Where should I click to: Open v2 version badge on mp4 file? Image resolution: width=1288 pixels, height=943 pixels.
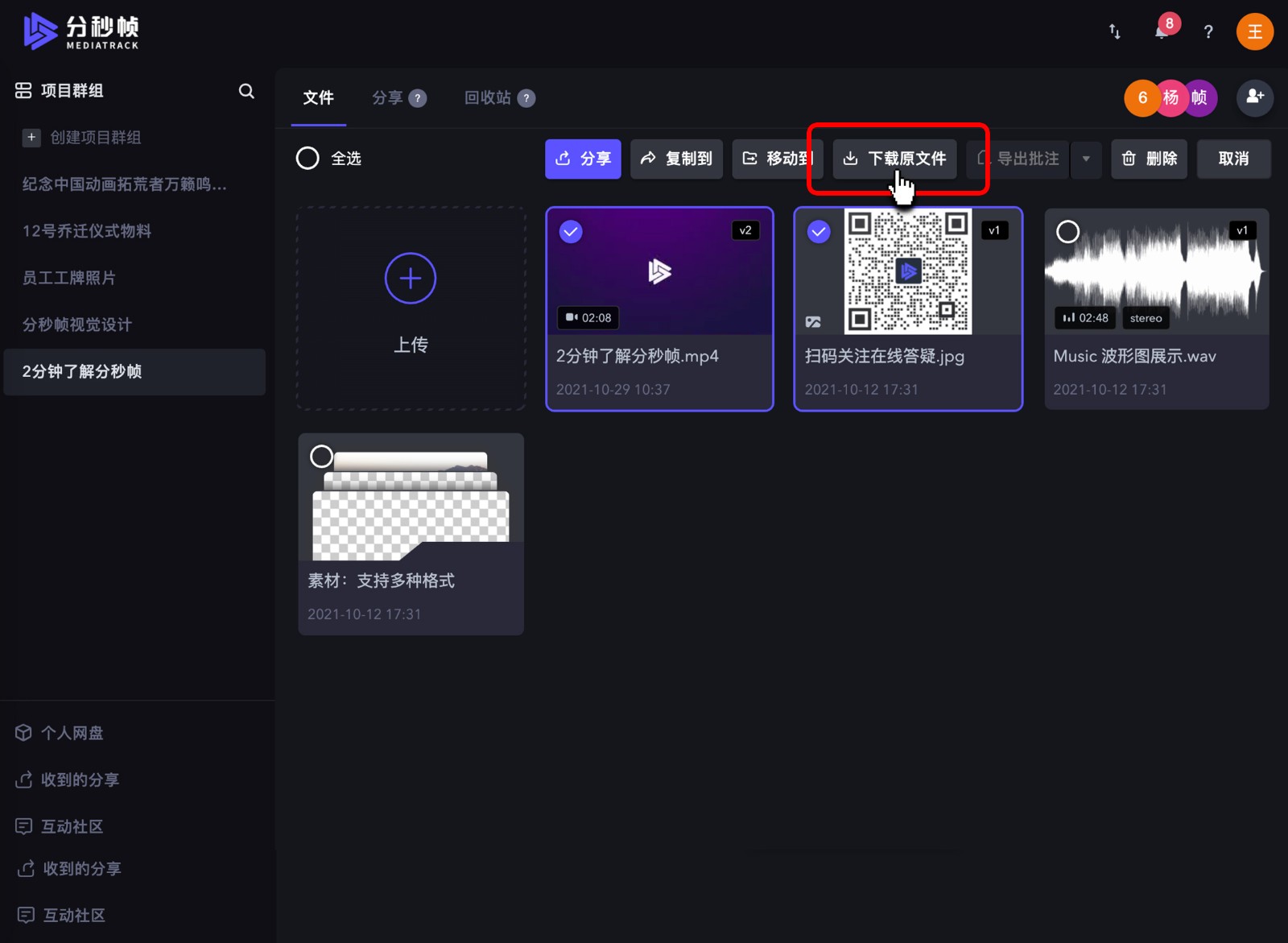pyautogui.click(x=745, y=230)
